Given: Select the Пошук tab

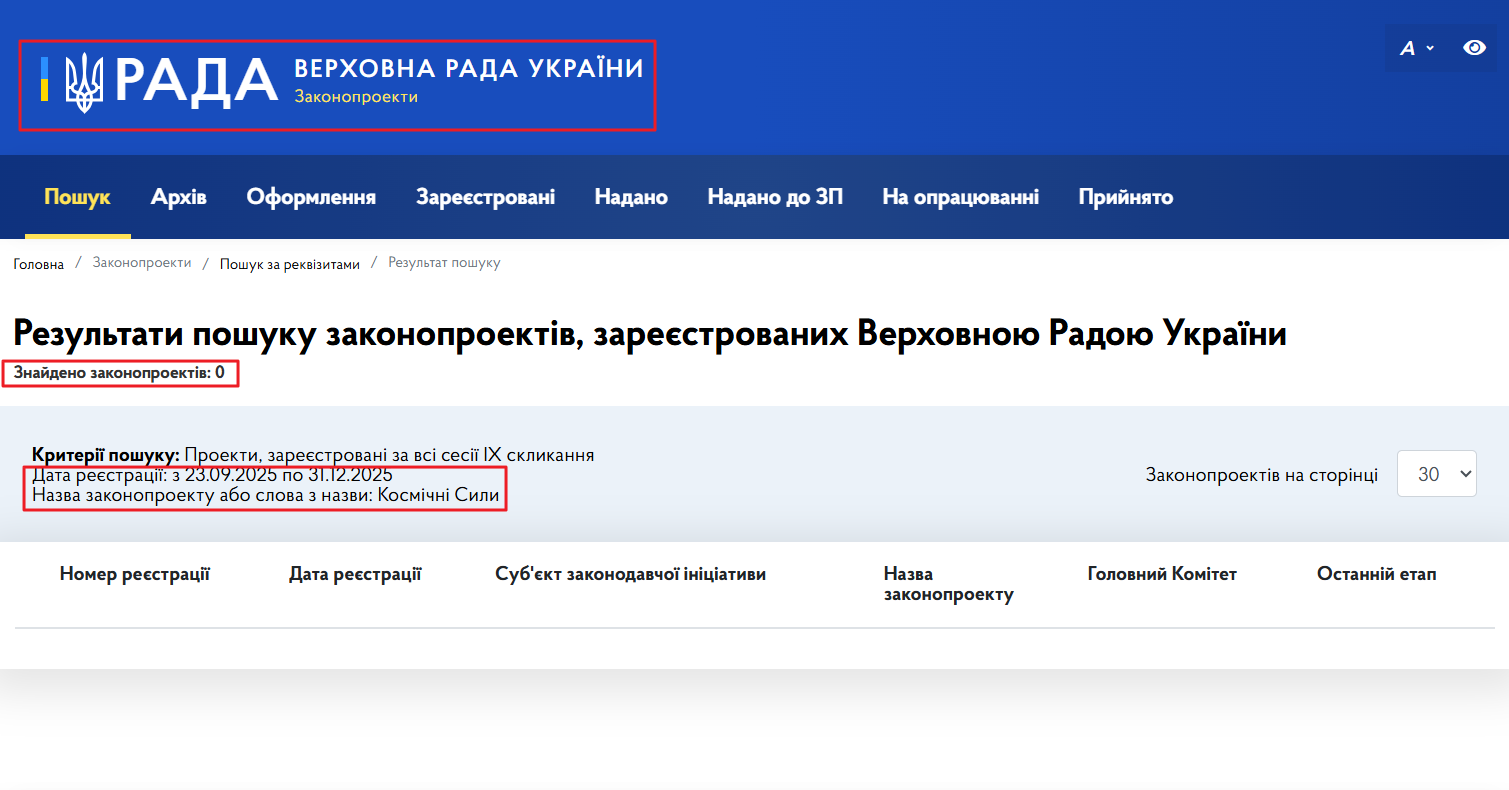Looking at the screenshot, I should (x=78, y=197).
